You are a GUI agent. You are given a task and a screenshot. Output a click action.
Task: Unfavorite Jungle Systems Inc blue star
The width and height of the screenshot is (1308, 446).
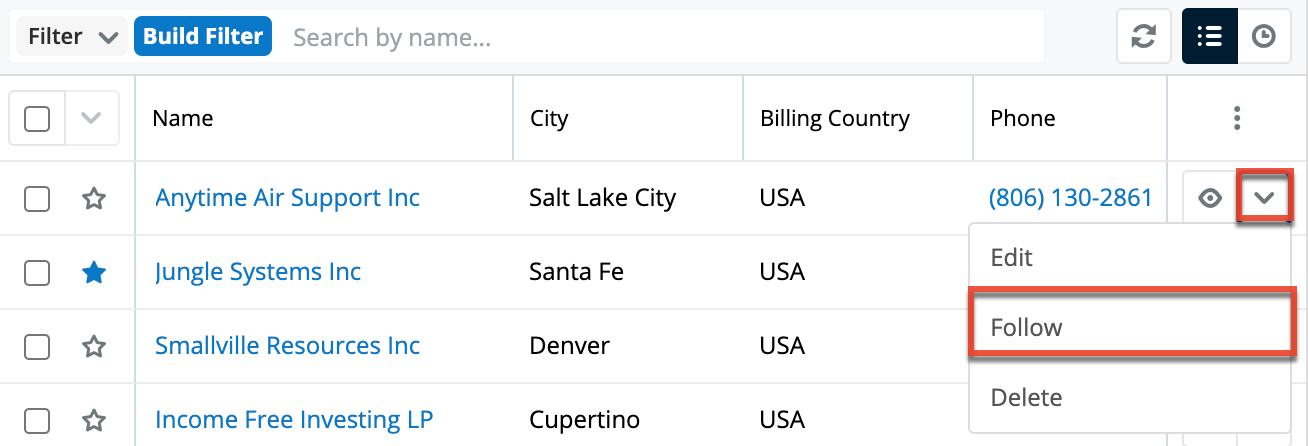(x=94, y=272)
